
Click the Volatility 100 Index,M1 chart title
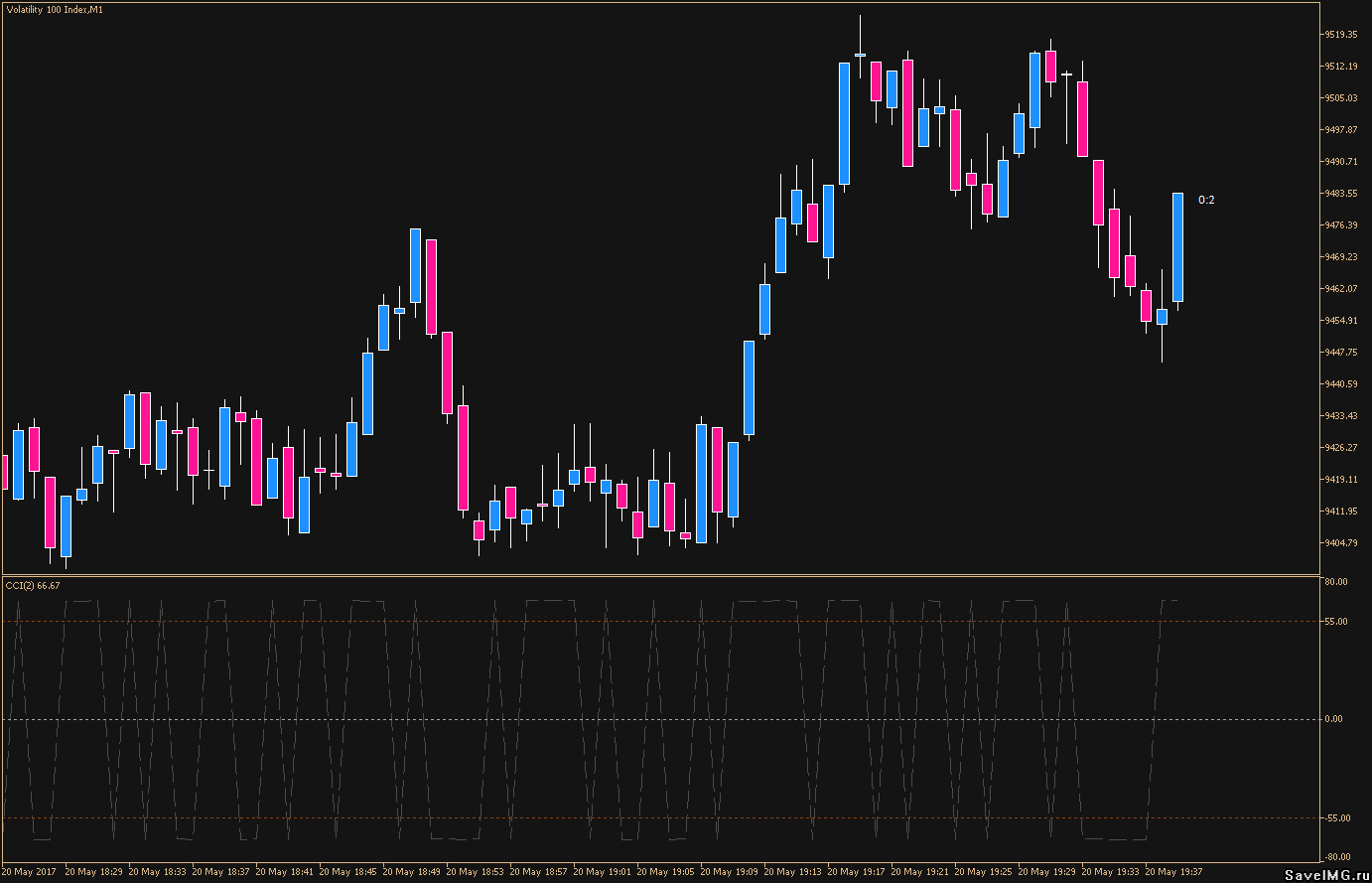[54, 10]
